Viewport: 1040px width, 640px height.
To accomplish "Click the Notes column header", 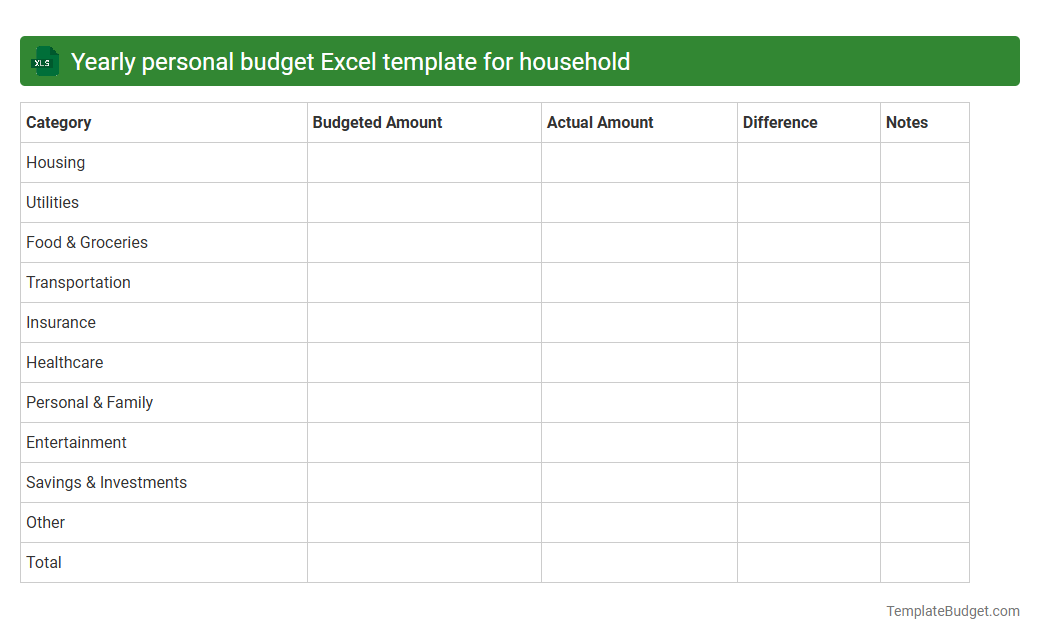I will tap(906, 122).
